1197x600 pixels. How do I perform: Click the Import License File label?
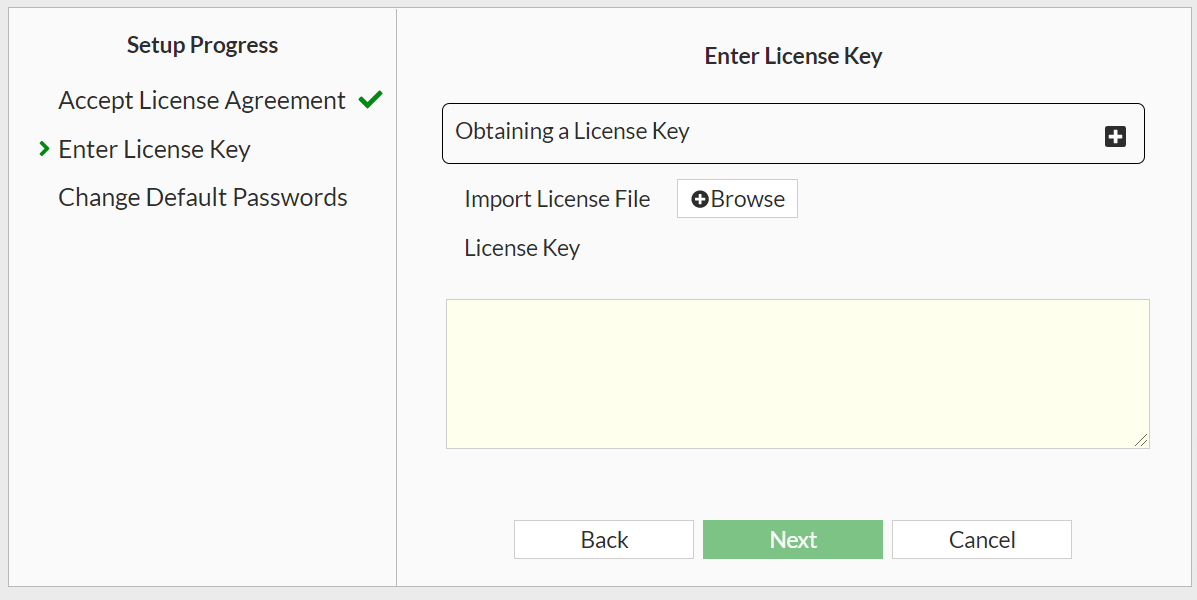pos(557,198)
